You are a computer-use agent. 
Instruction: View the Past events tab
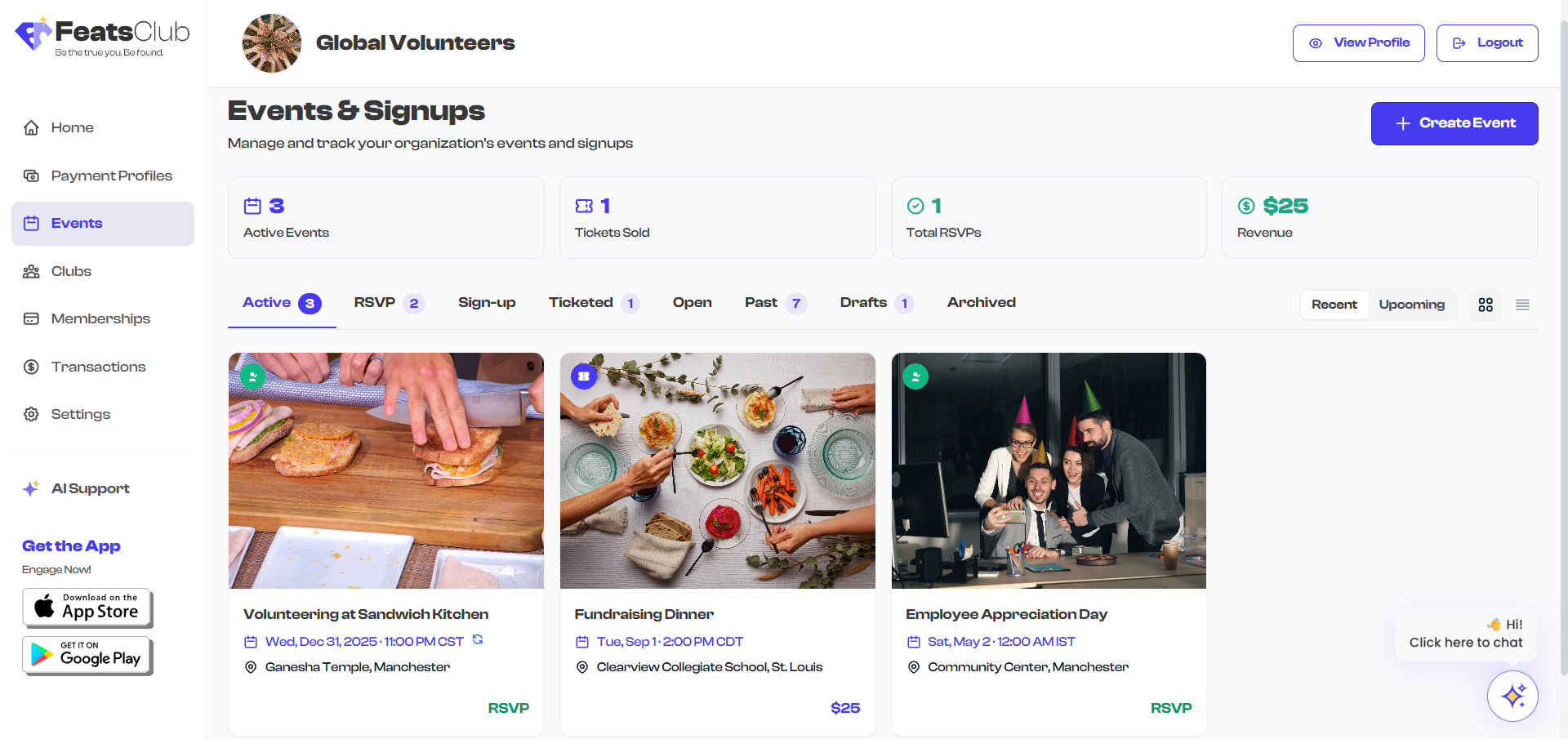coord(776,303)
